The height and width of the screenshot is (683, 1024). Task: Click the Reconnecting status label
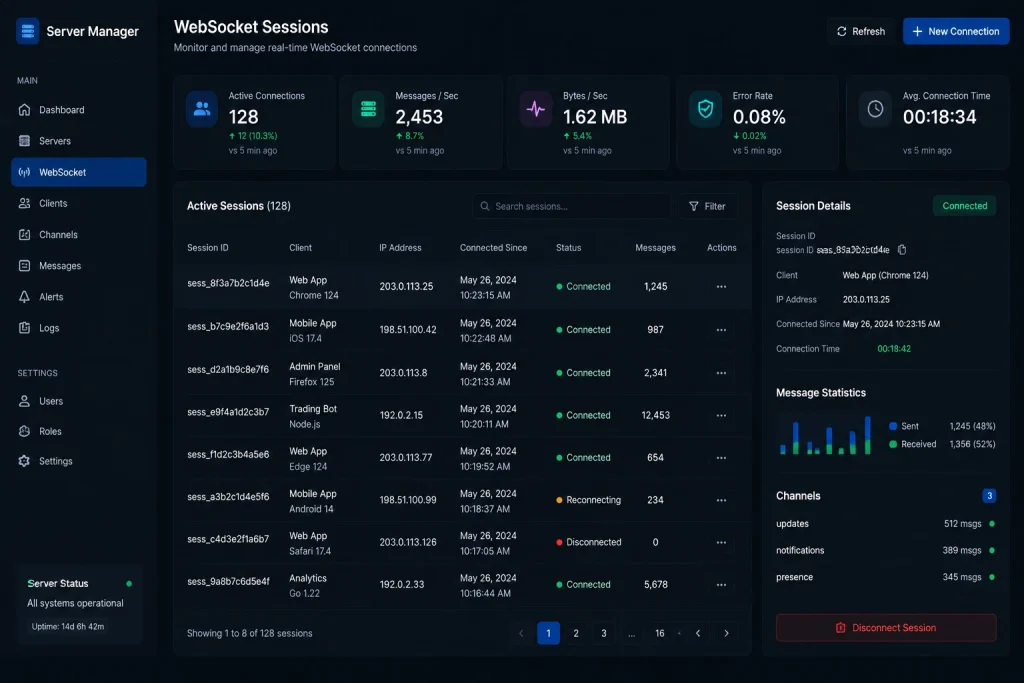tap(593, 500)
